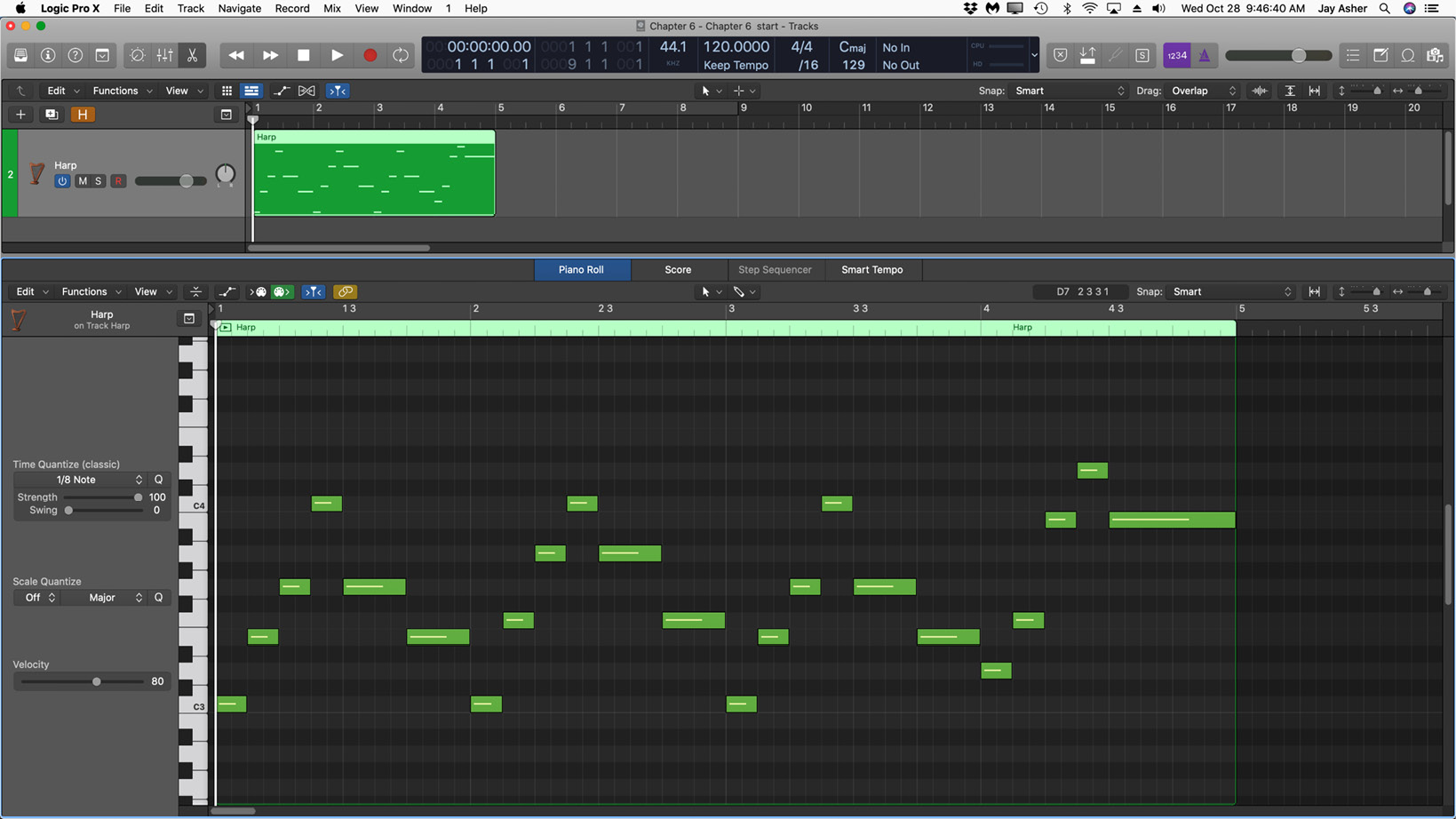This screenshot has width=1456, height=819.
Task: Open Tracks area View menu
Action: point(184,91)
